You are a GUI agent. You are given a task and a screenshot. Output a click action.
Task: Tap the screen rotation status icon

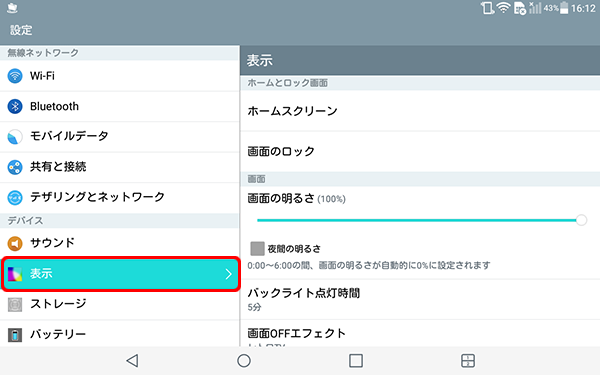click(487, 8)
